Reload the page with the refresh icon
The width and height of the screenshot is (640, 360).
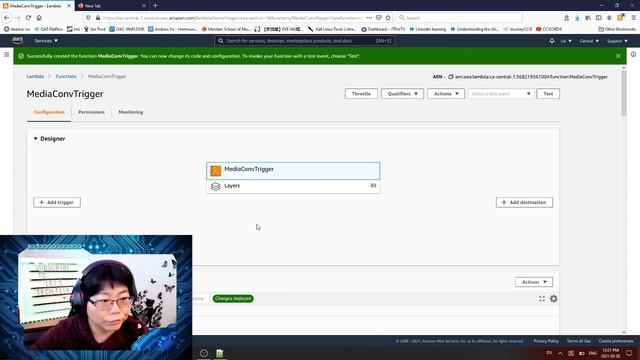pos(28,18)
